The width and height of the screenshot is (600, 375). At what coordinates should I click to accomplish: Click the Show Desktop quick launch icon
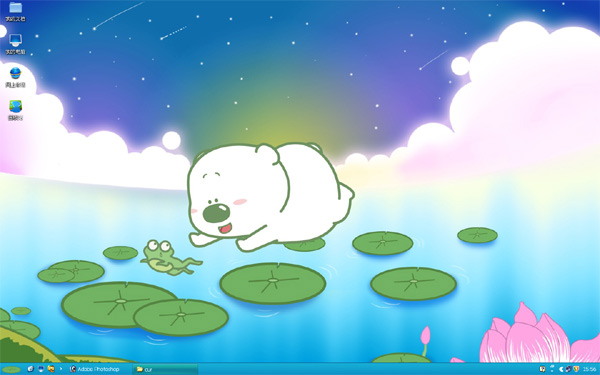pos(41,369)
